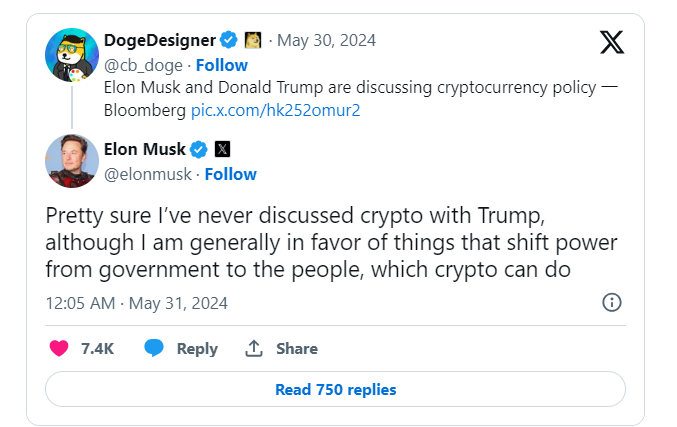Follow the @cb_doge account
Viewport: 677px width, 427px height.
(221, 65)
